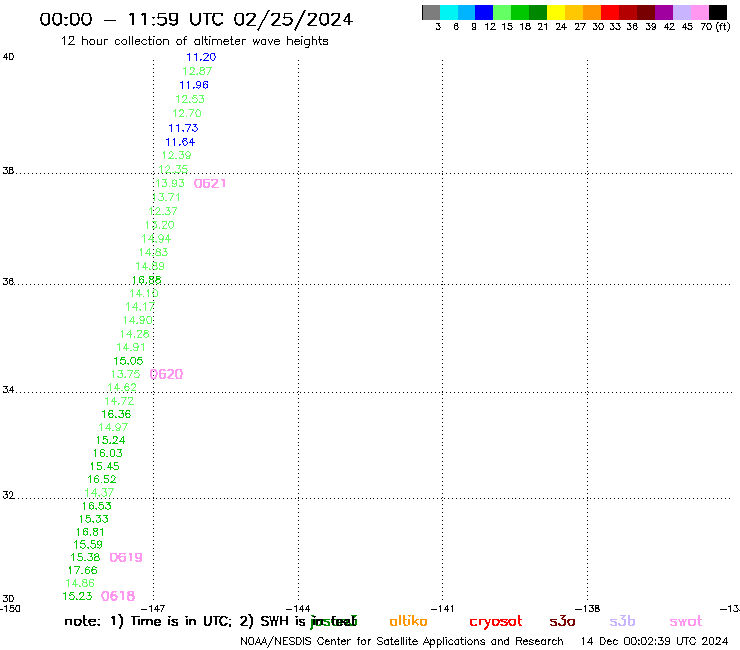
Task: Click the green value 16.36
Action: [116, 414]
